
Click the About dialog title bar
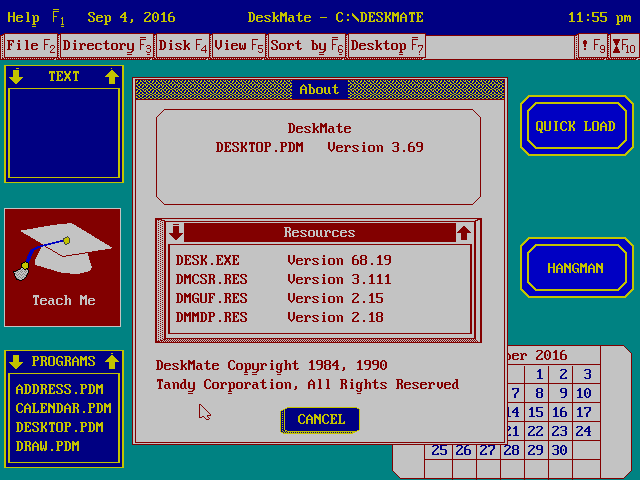click(320, 89)
